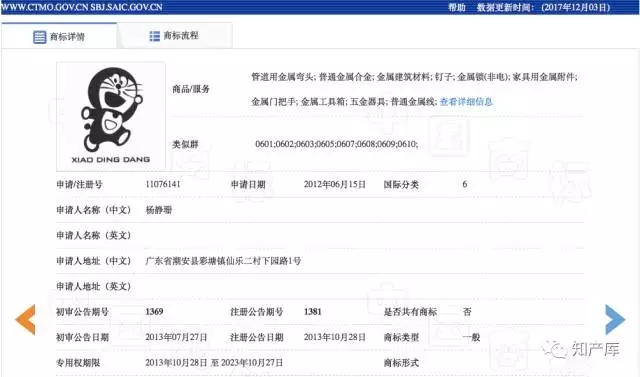The height and width of the screenshot is (377, 640).
Task: Open the 商标详情 tab
Action: (59, 36)
